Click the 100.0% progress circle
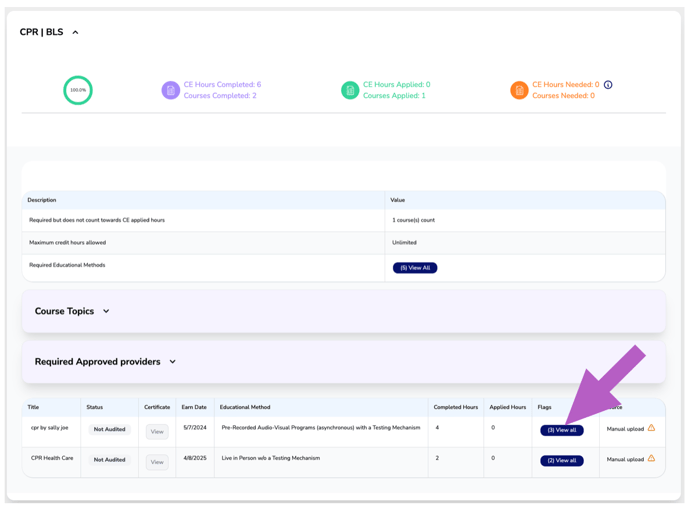 click(78, 90)
